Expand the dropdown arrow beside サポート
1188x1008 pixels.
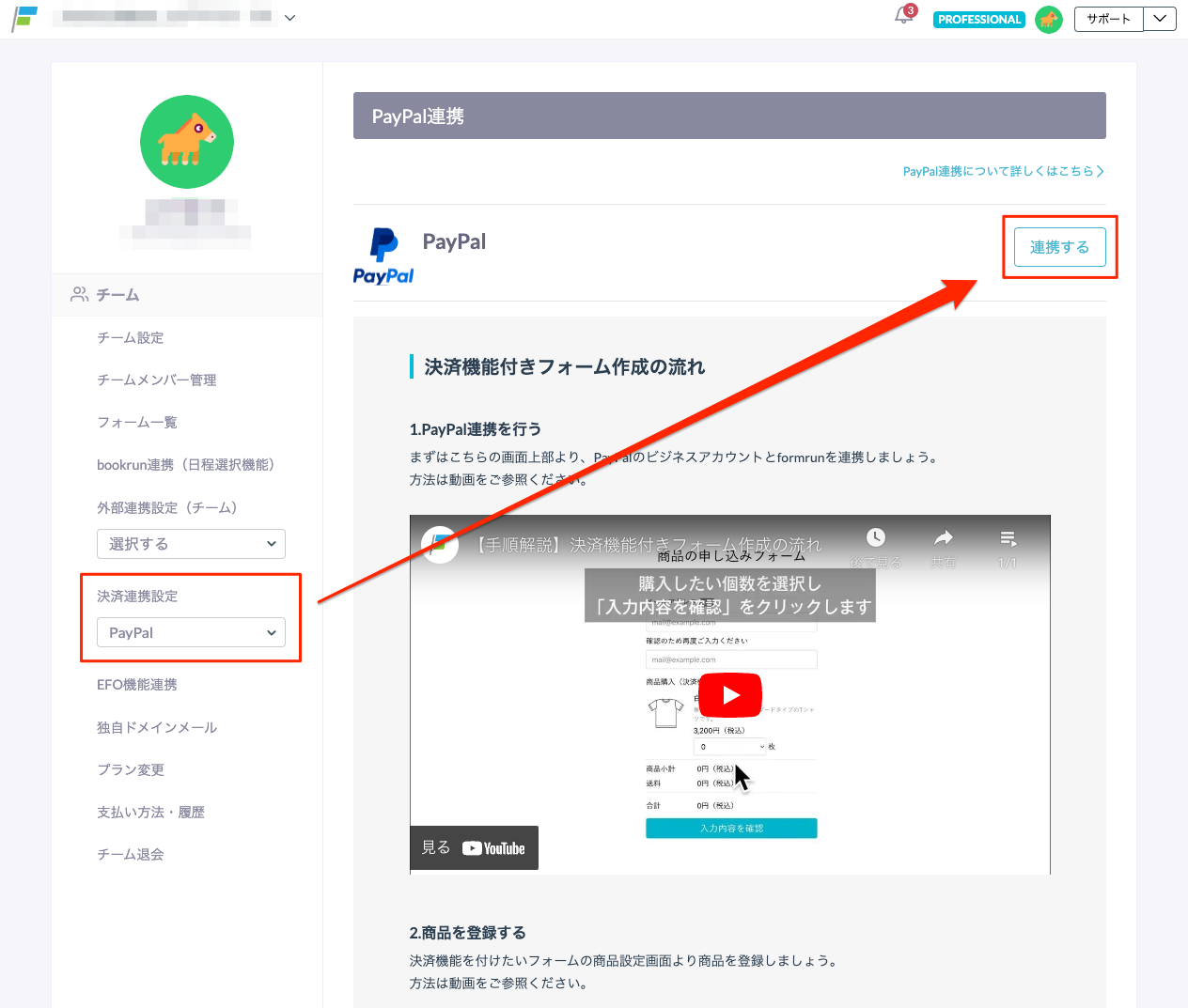coord(1160,19)
